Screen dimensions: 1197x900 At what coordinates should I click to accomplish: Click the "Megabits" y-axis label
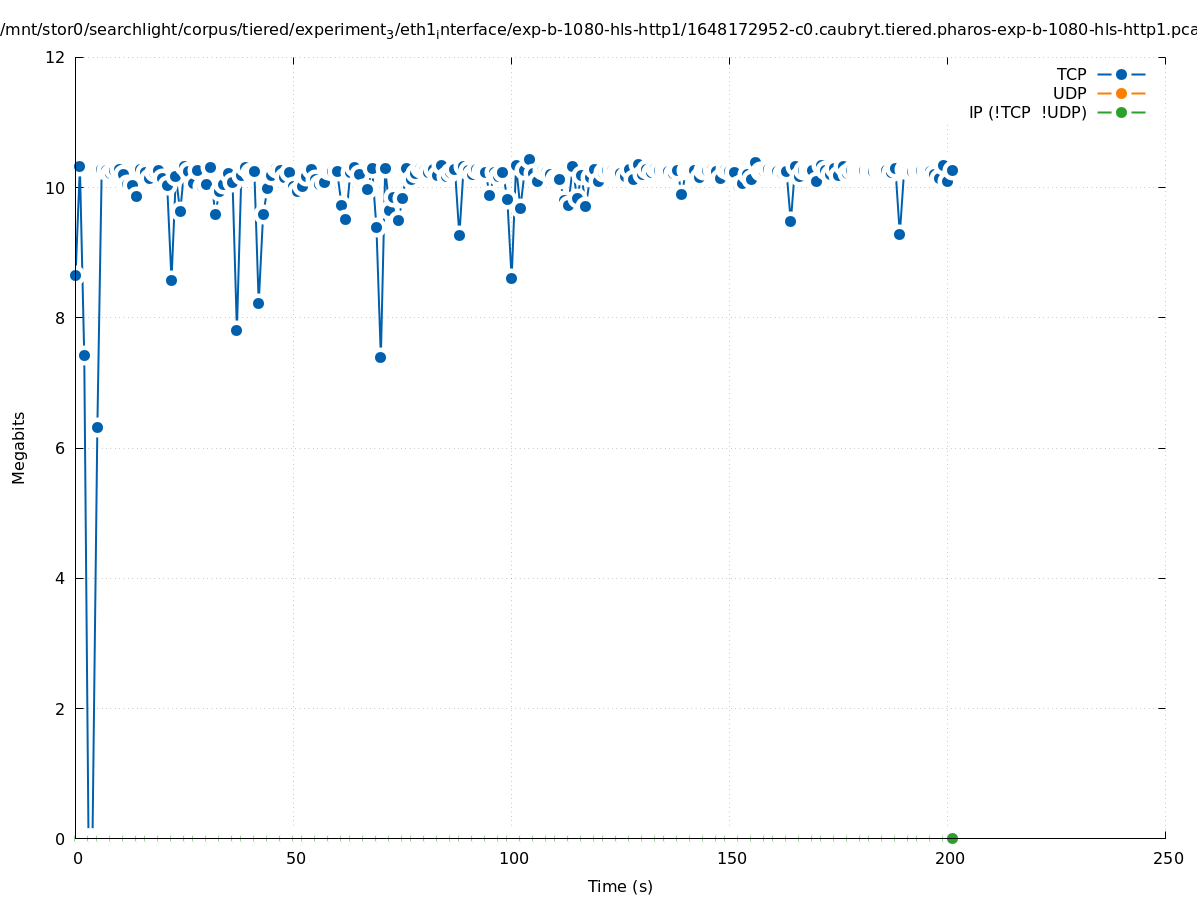[x=19, y=447]
